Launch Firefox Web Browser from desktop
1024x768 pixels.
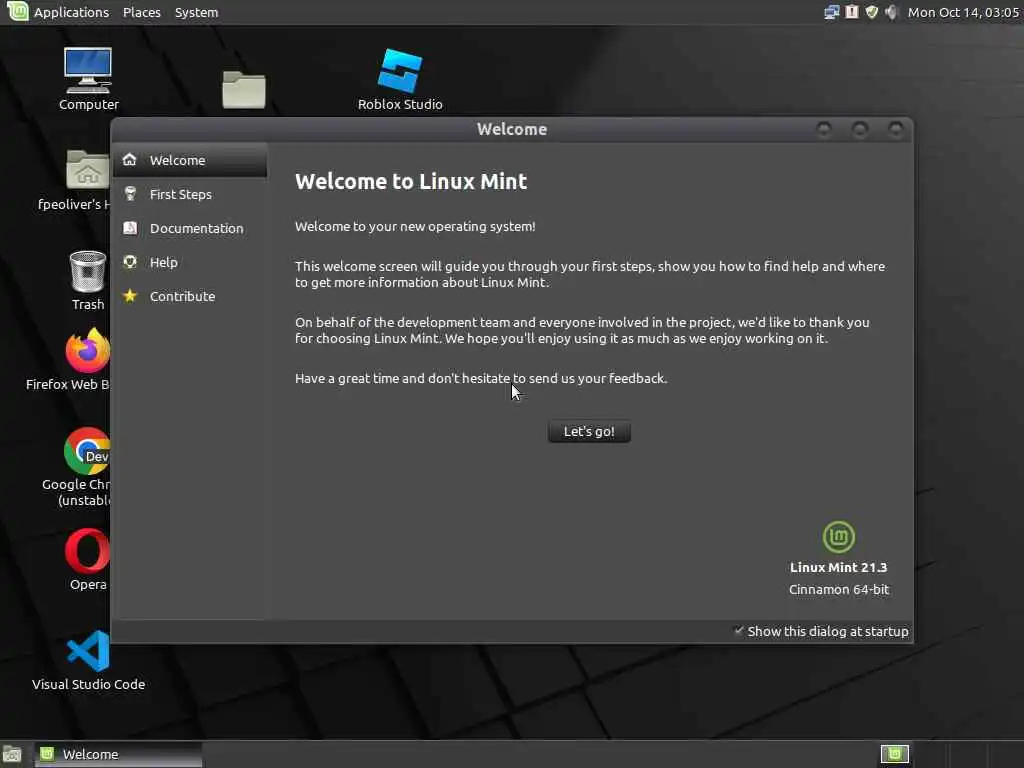(88, 350)
